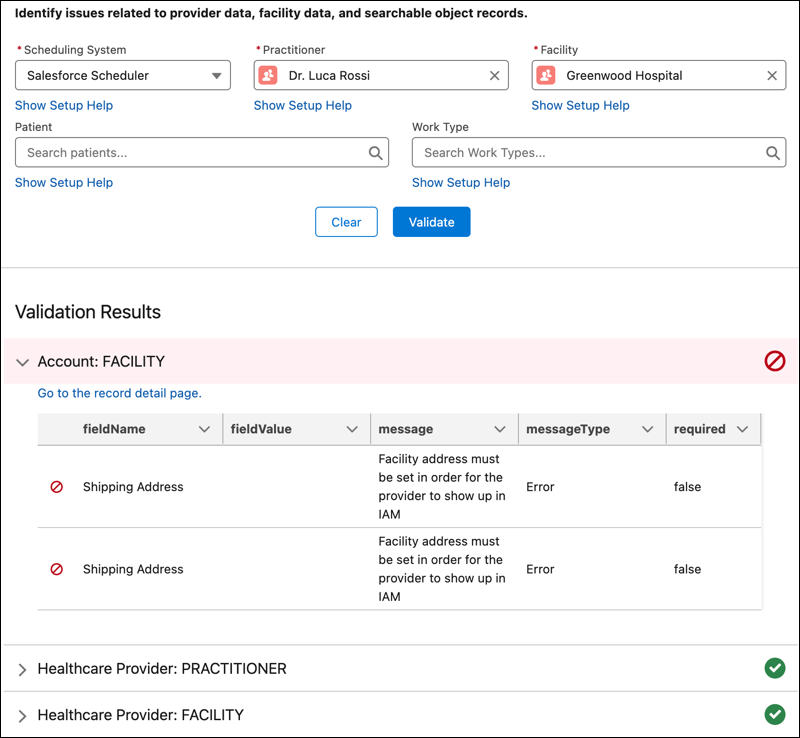Expand the Healthcare Provider: PRACTITIONER section

click(x=22, y=670)
